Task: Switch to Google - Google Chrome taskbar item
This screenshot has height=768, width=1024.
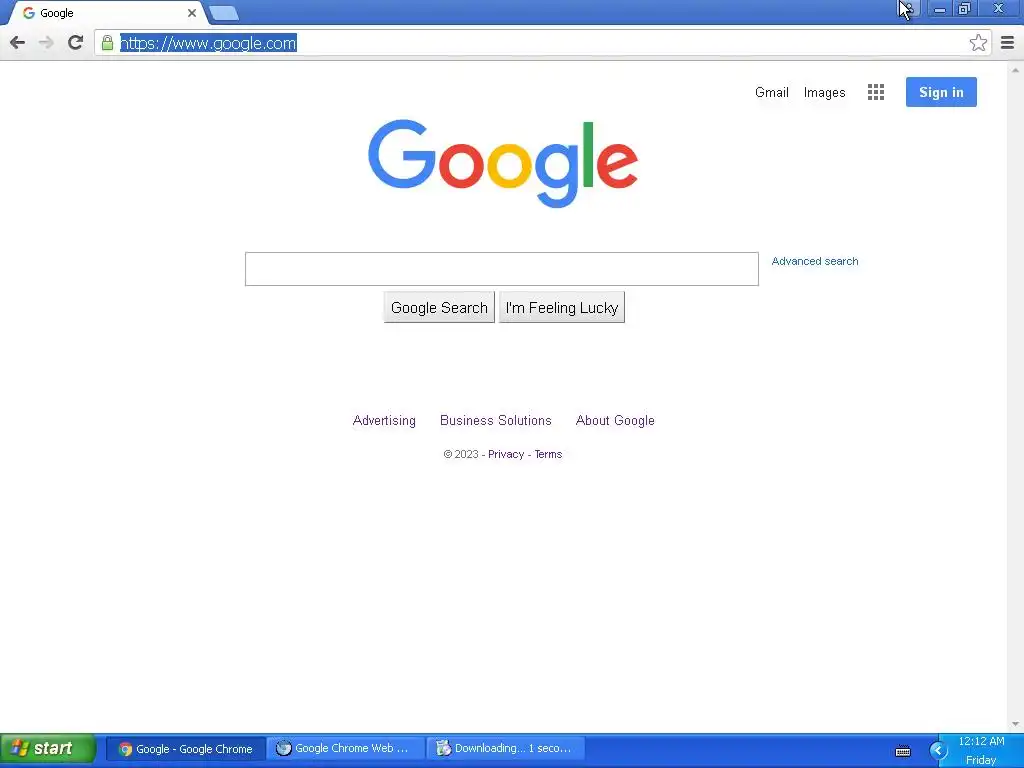Action: click(x=185, y=748)
